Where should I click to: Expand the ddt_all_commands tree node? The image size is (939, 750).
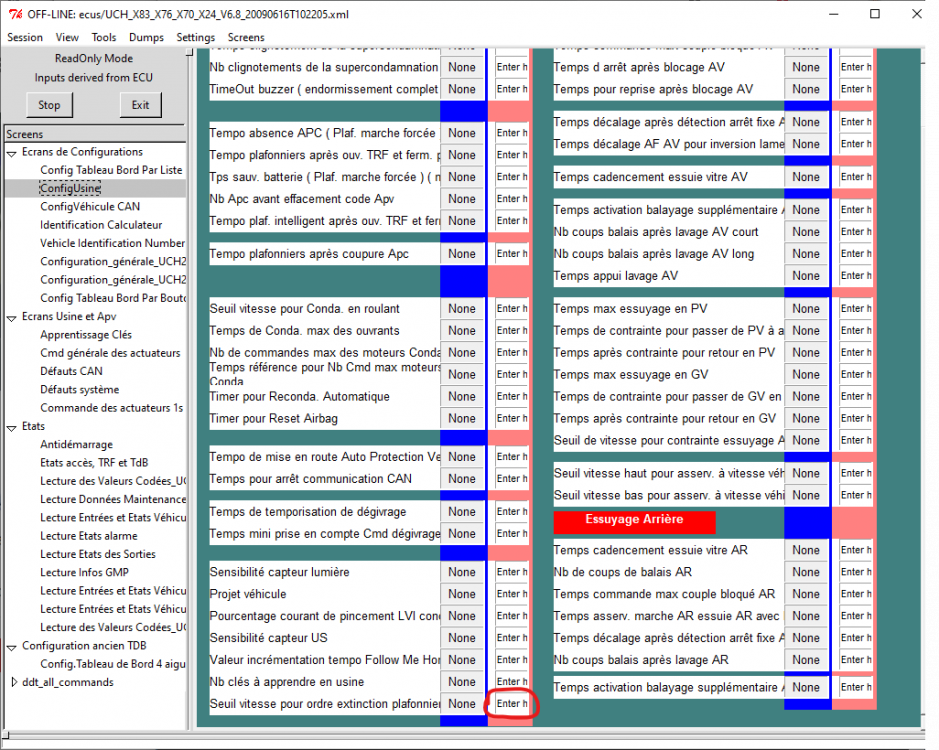coord(14,682)
